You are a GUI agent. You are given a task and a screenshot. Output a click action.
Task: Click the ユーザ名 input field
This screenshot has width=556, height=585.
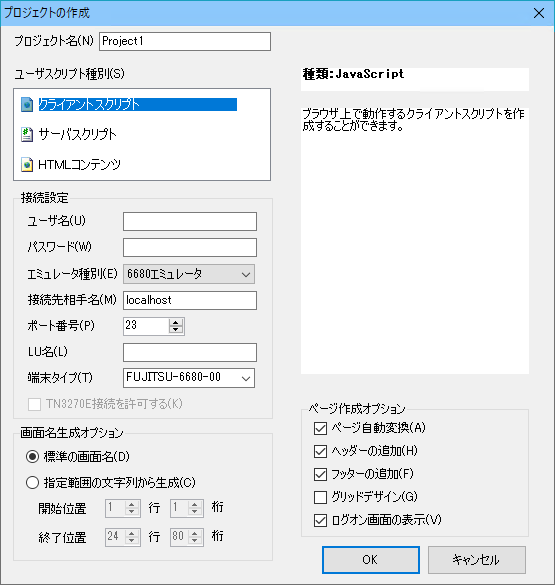click(190, 222)
